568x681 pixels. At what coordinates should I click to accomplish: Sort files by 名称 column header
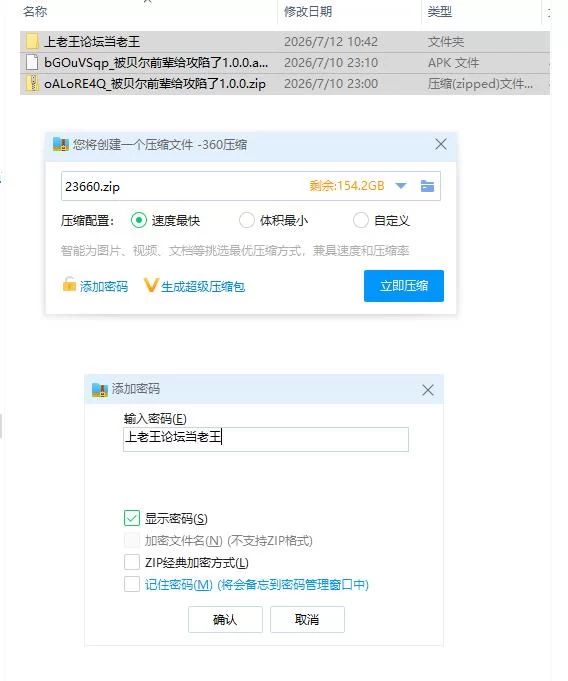(35, 11)
